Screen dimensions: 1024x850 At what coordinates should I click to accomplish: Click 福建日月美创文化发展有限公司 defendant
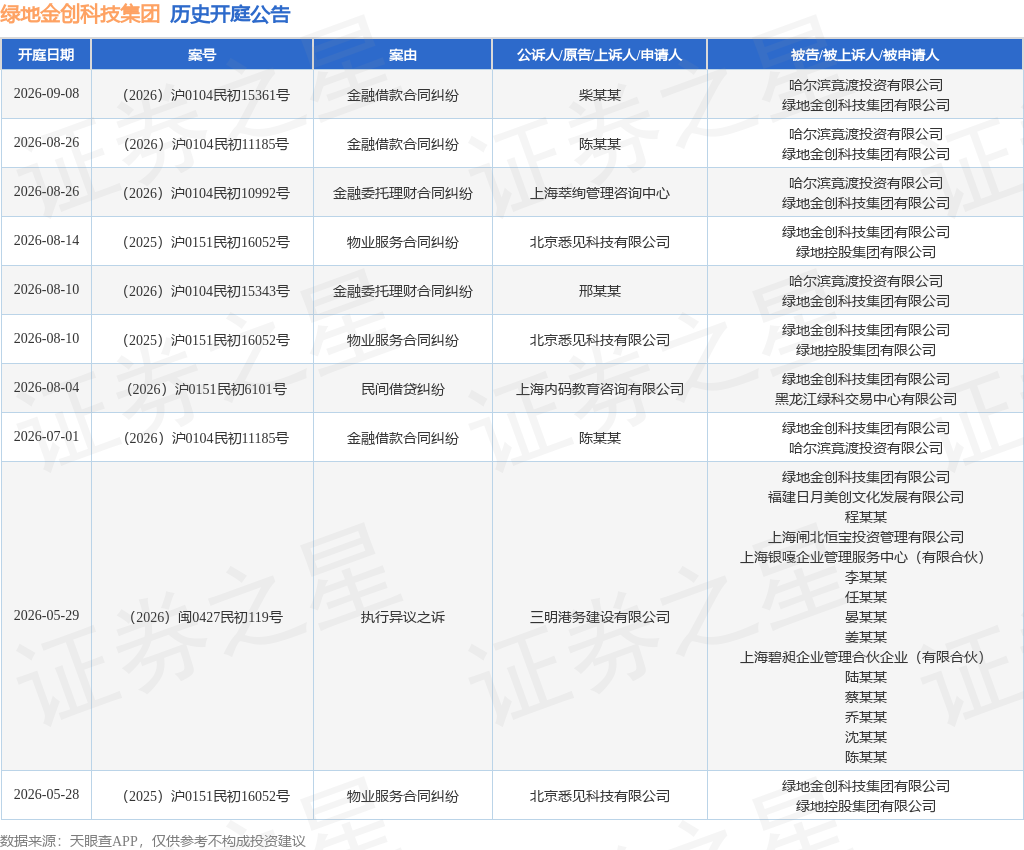click(x=865, y=497)
